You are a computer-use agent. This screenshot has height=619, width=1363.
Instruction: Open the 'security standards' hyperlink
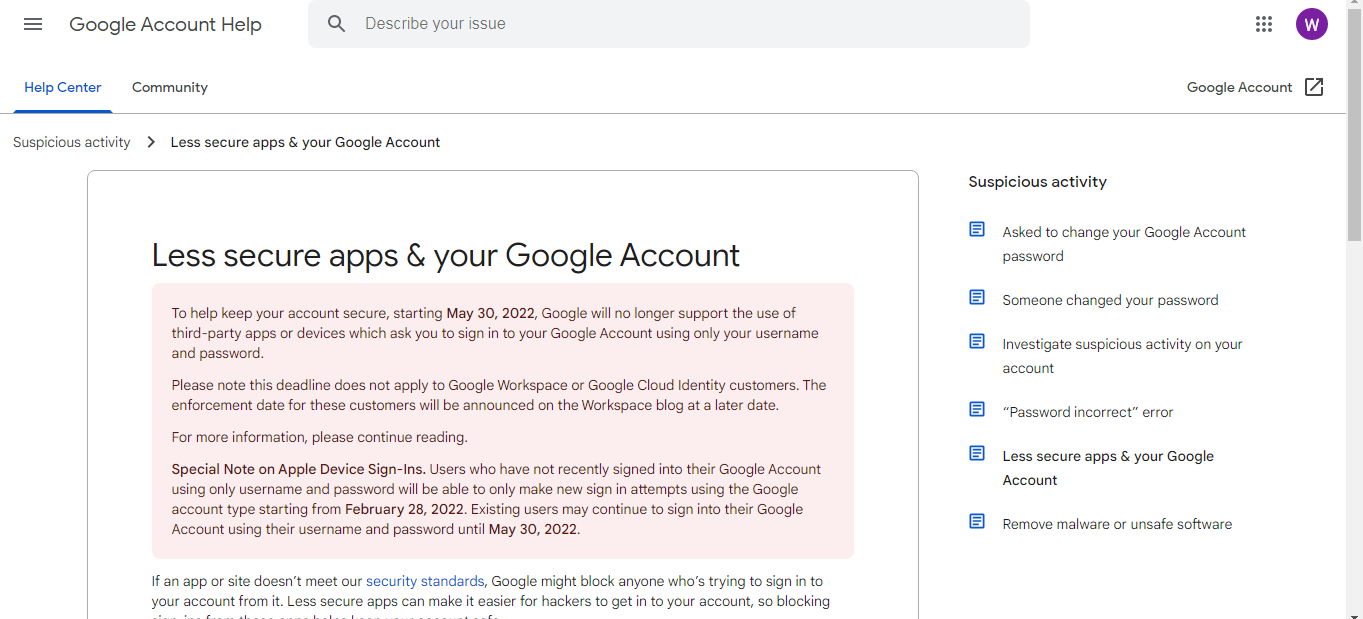pos(425,581)
